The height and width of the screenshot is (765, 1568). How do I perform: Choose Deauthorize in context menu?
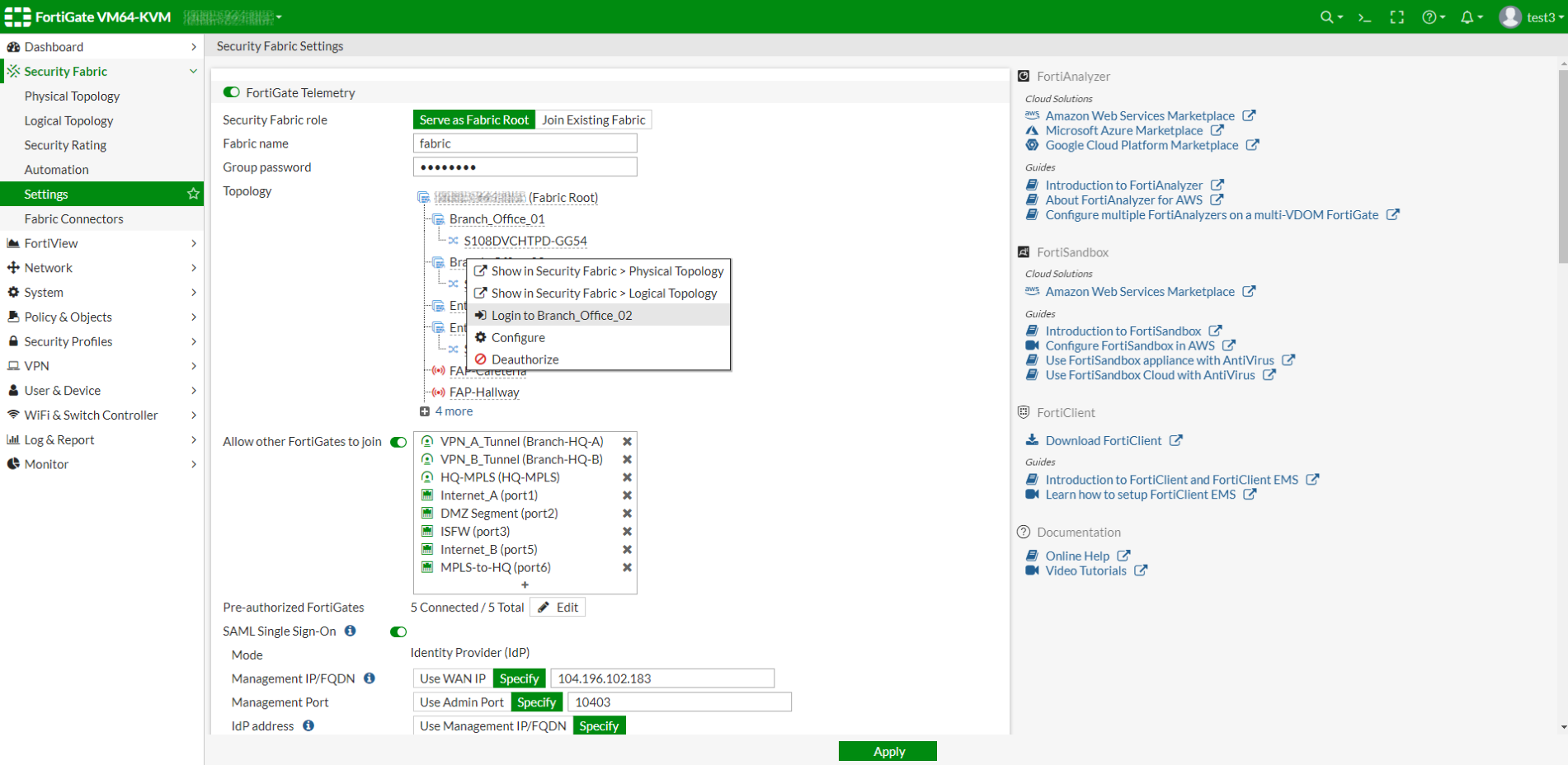pyautogui.click(x=599, y=359)
